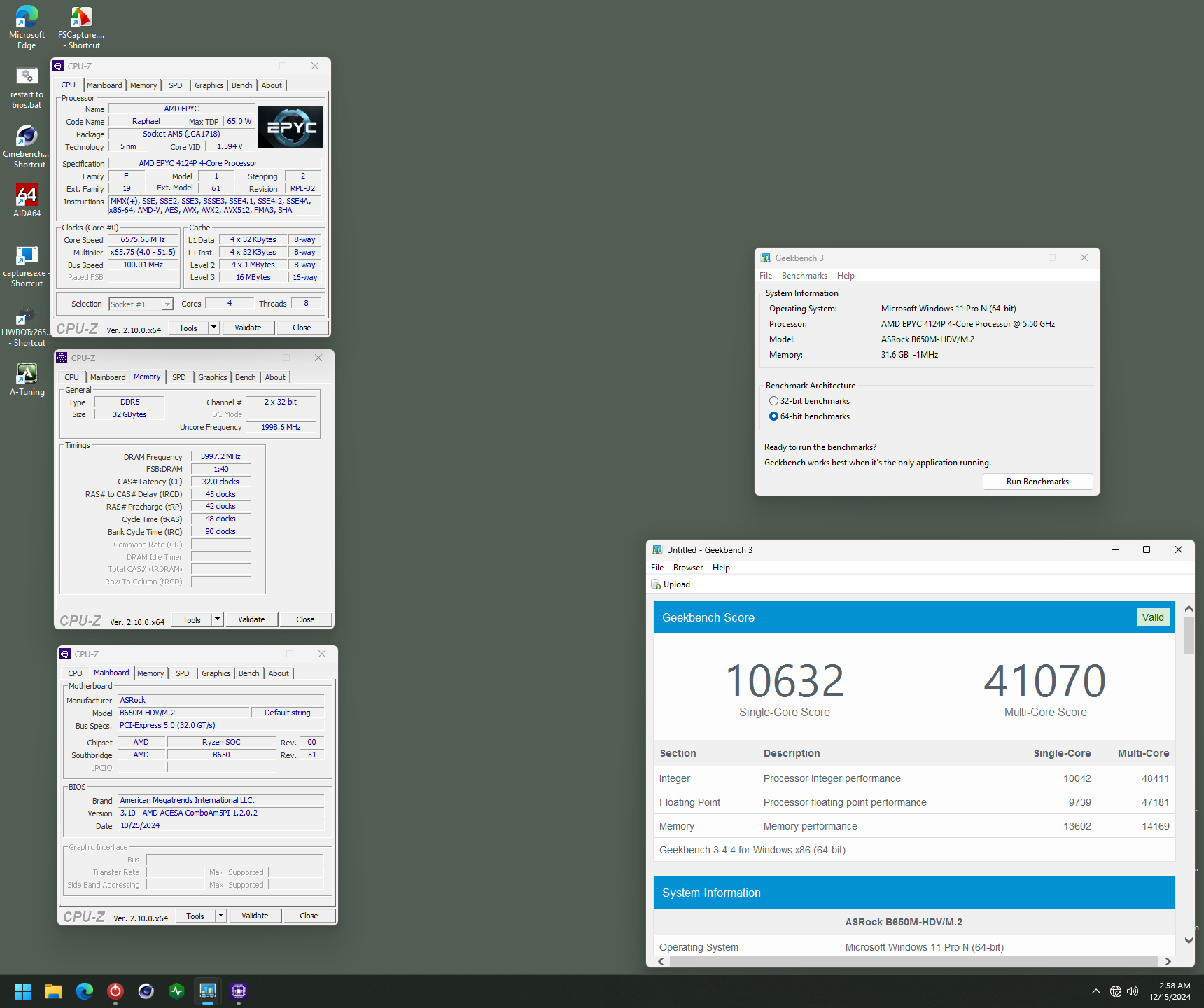Click horizontal scrollbar in Geekbench results
Screen dimensions: 1204x1008
pos(914,961)
